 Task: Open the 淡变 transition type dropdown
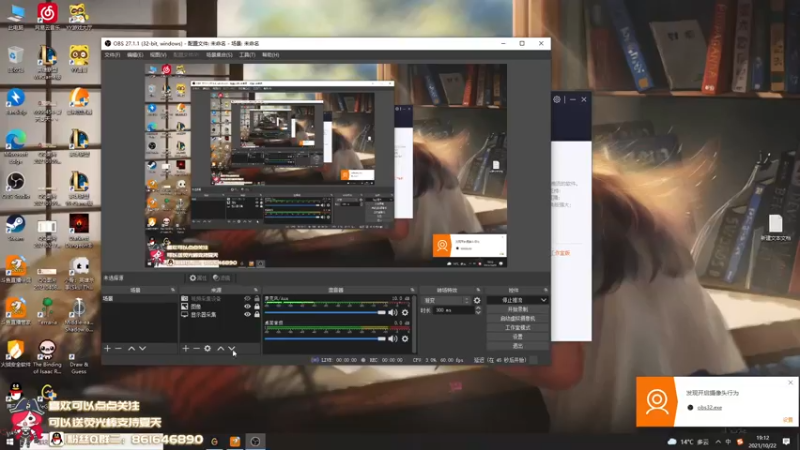pos(446,301)
